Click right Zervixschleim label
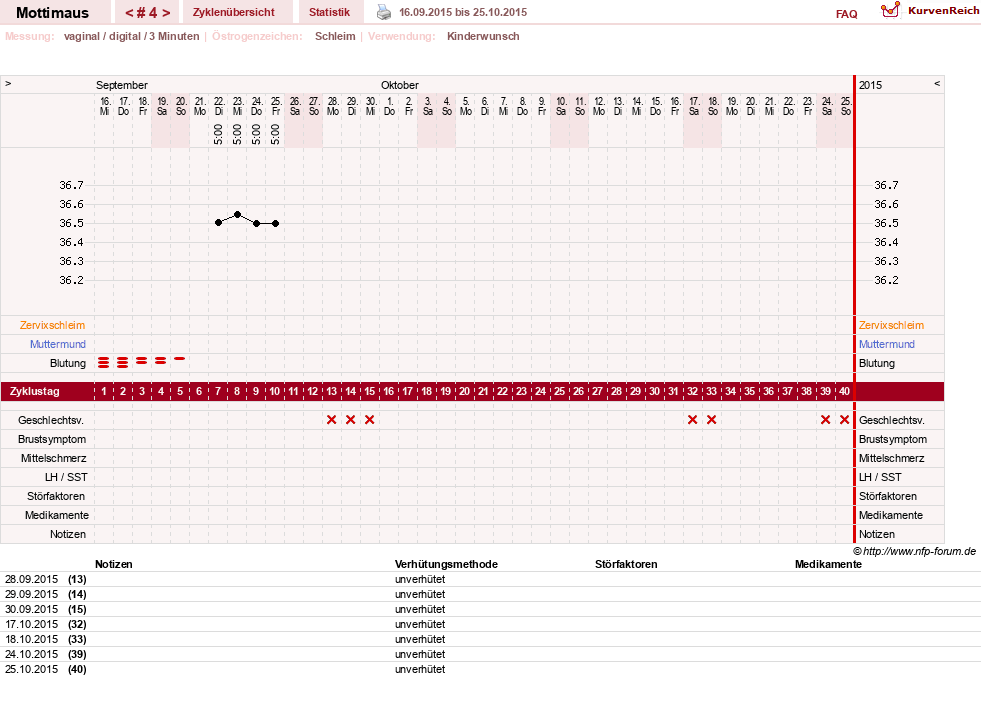This screenshot has width=981, height=723. click(x=891, y=325)
